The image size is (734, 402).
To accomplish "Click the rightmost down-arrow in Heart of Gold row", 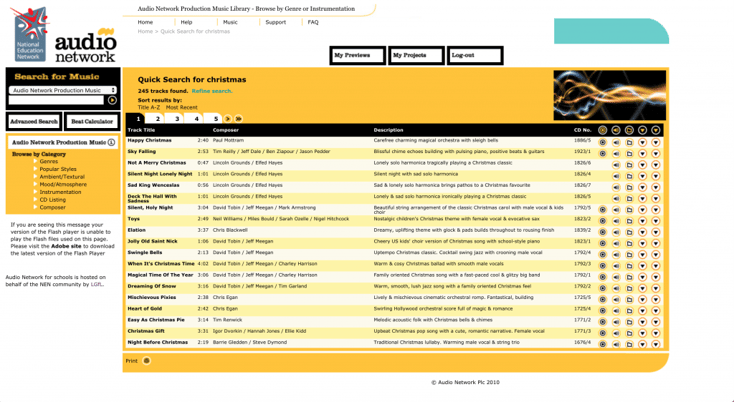I will [x=655, y=311].
